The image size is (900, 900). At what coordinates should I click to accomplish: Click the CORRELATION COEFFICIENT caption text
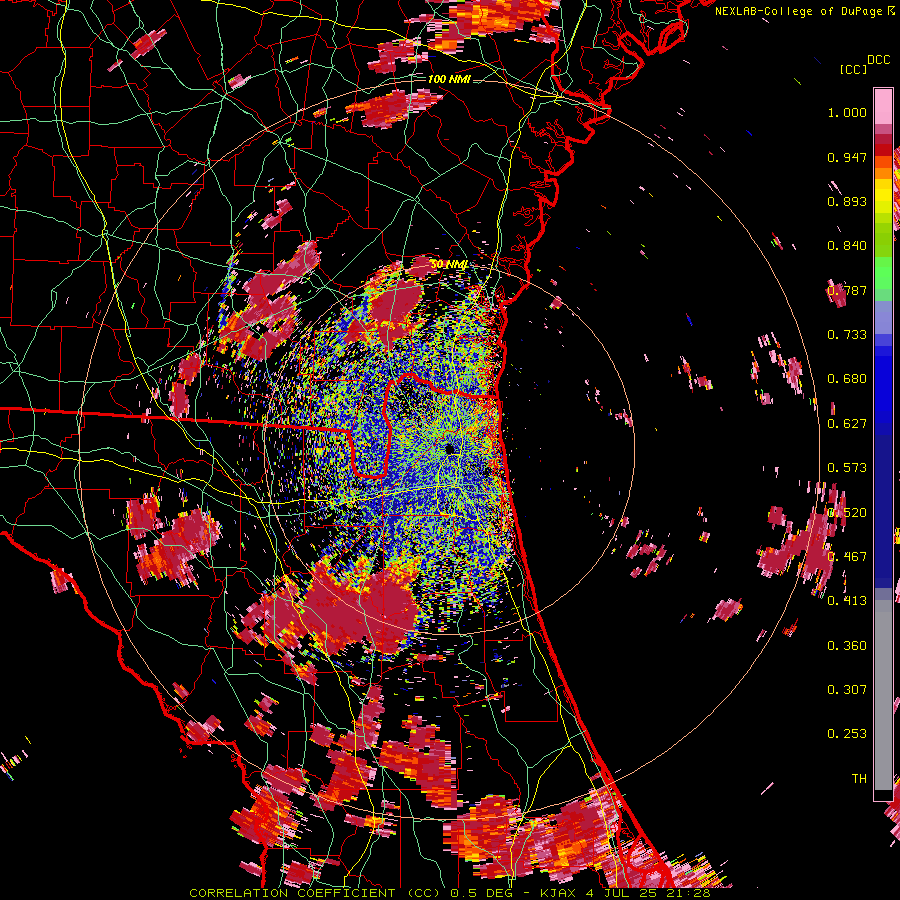tap(292, 893)
